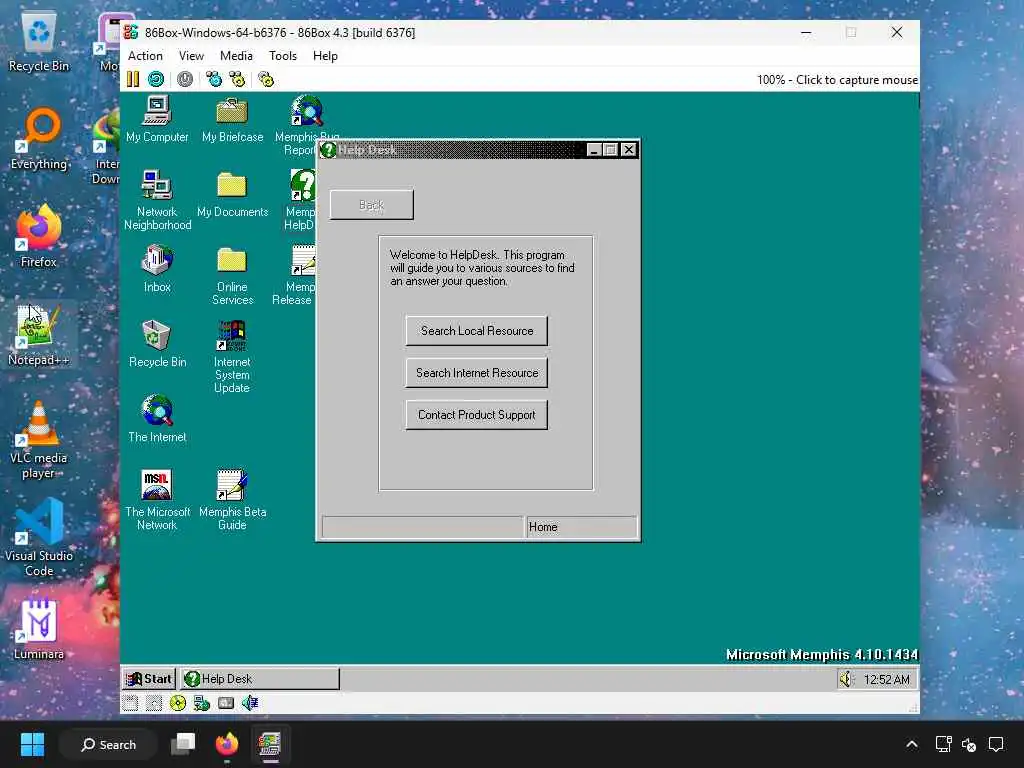Image resolution: width=1024 pixels, height=768 pixels.
Task: Open My Briefcase icon
Action: [232, 119]
